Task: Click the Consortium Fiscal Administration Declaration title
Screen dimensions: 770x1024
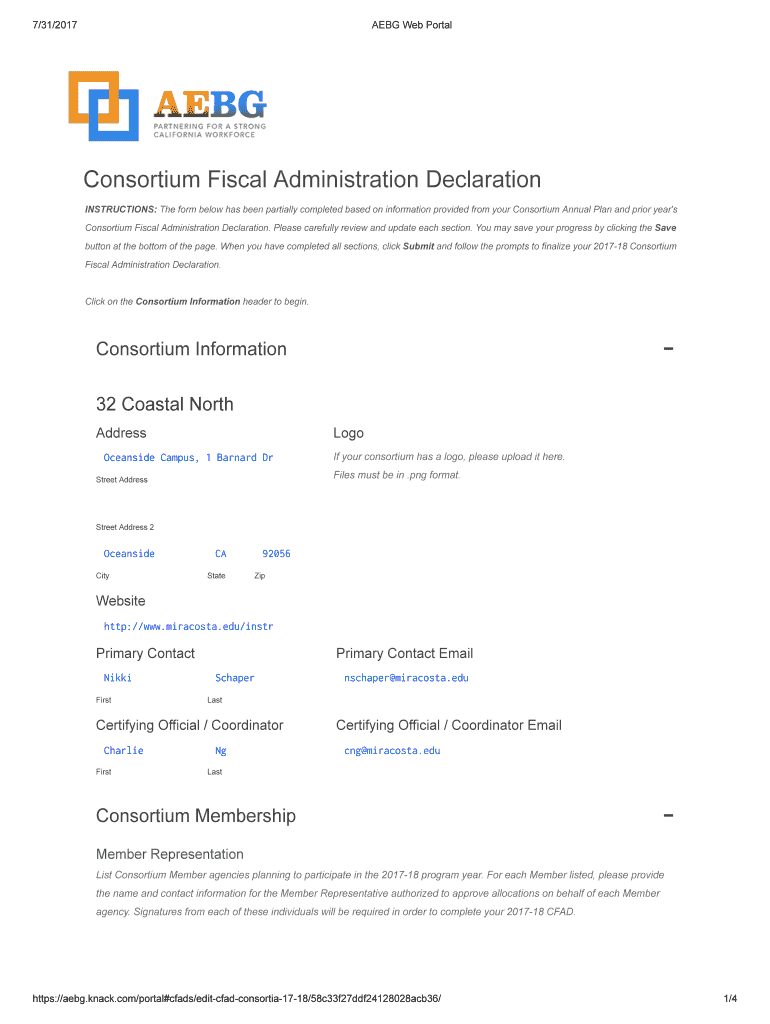Action: click(312, 180)
